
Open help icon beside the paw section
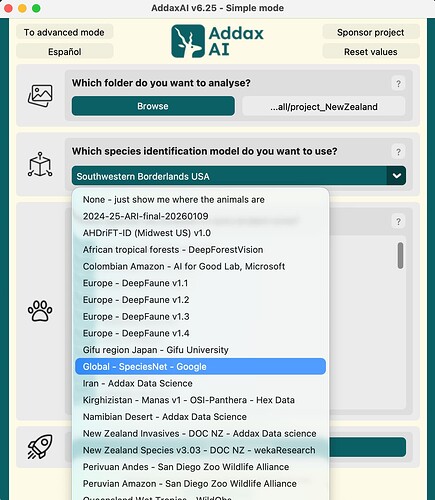(398, 222)
